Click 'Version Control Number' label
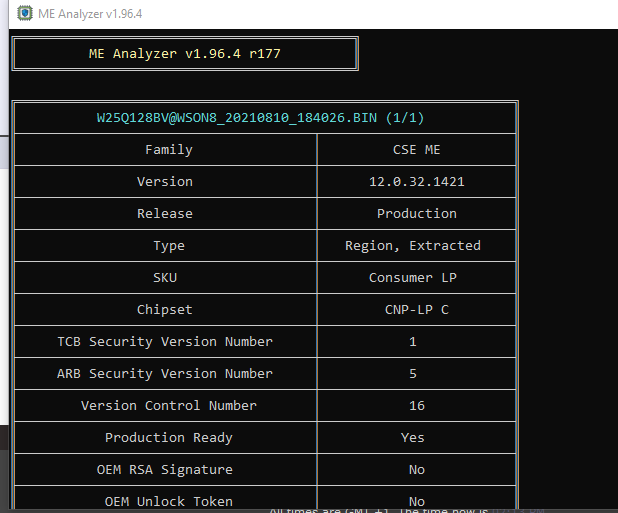The width and height of the screenshot is (618, 513). (169, 405)
